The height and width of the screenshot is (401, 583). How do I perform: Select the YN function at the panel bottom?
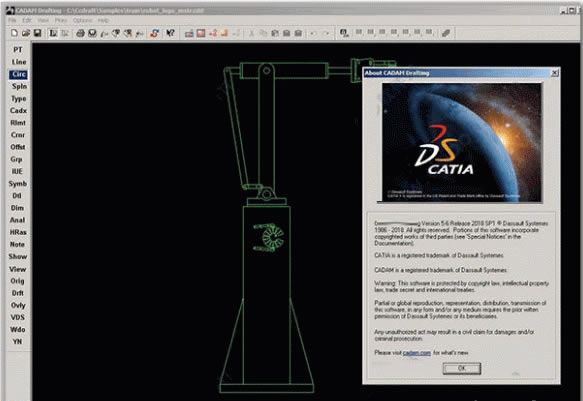pos(17,342)
